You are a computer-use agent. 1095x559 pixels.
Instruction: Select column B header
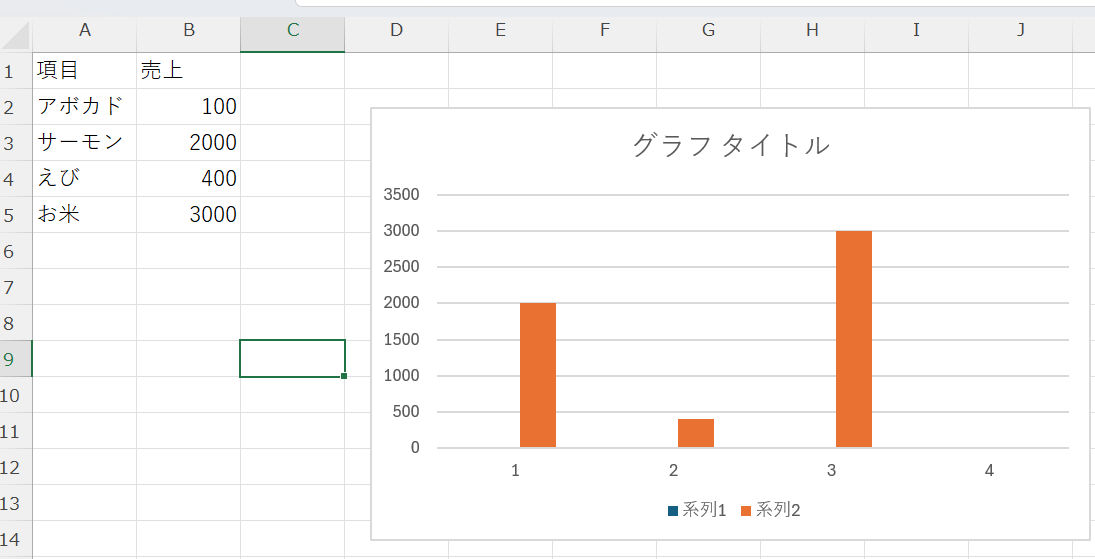click(x=188, y=30)
